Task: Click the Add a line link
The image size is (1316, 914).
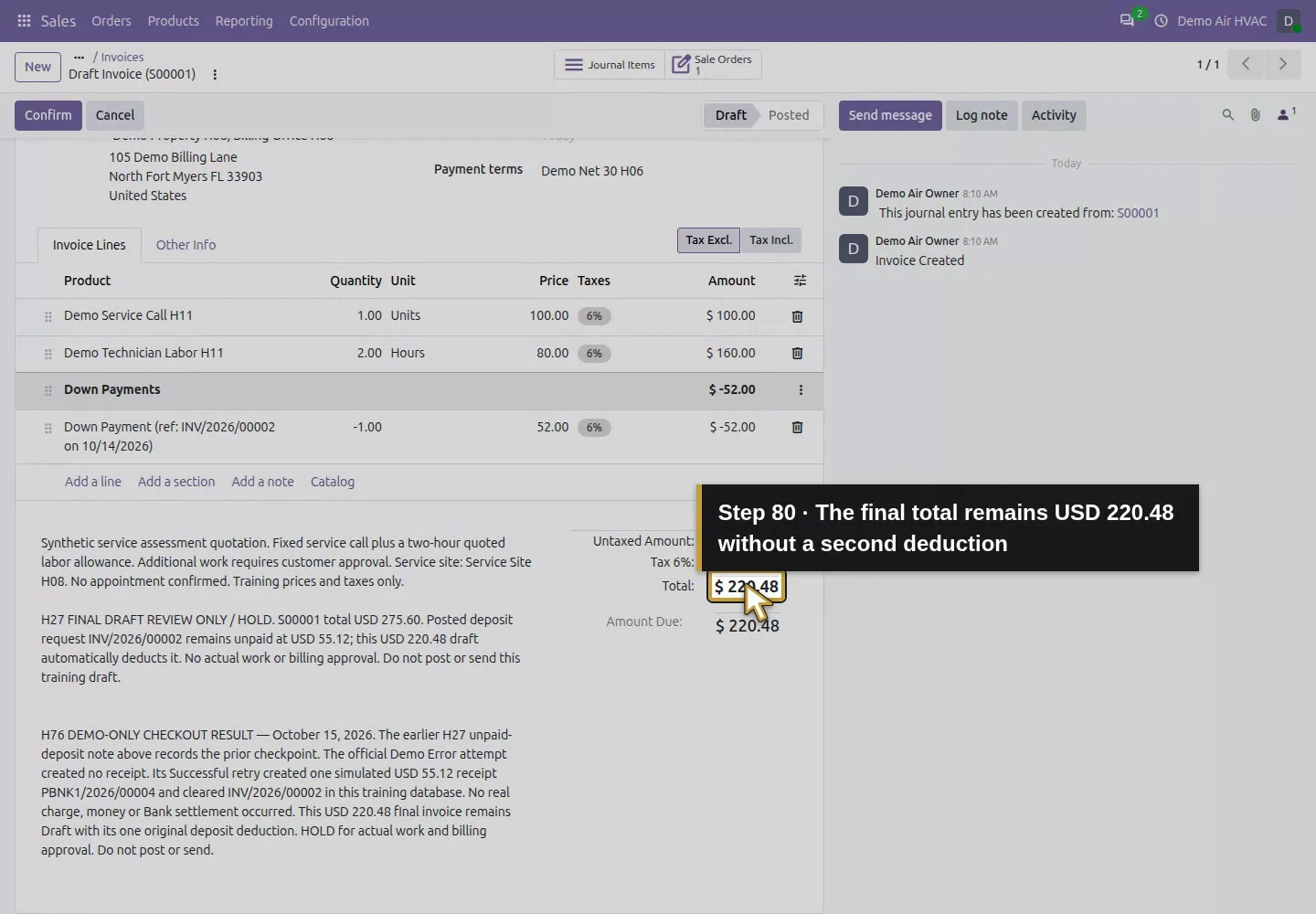Action: coord(93,482)
